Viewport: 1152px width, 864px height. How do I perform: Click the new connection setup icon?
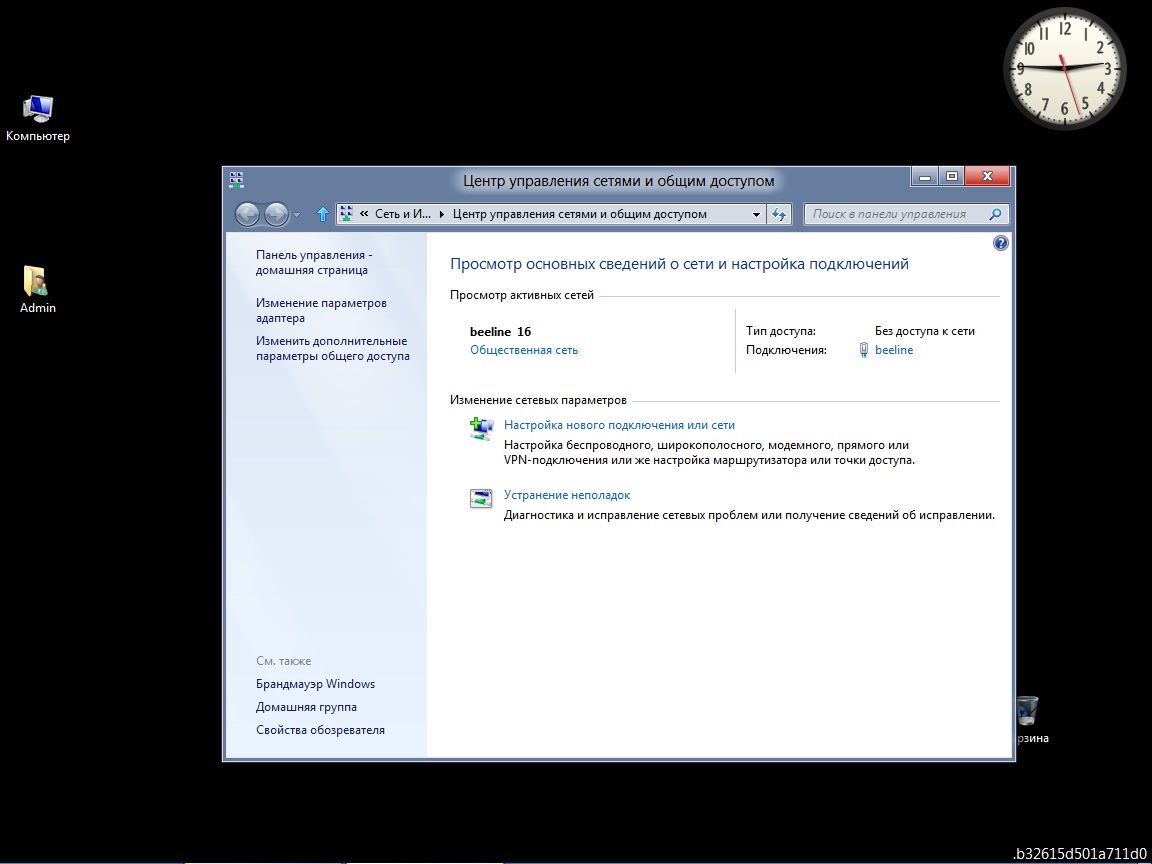pos(481,428)
